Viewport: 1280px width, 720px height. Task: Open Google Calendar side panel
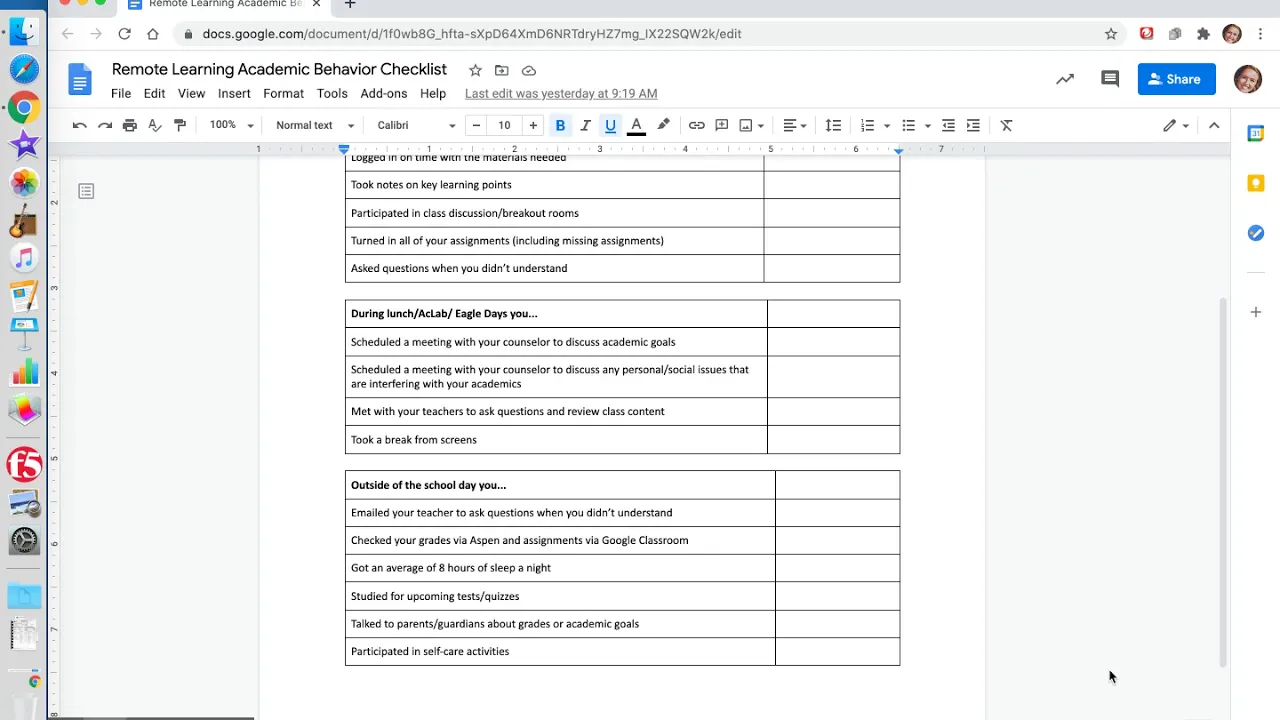[1256, 134]
